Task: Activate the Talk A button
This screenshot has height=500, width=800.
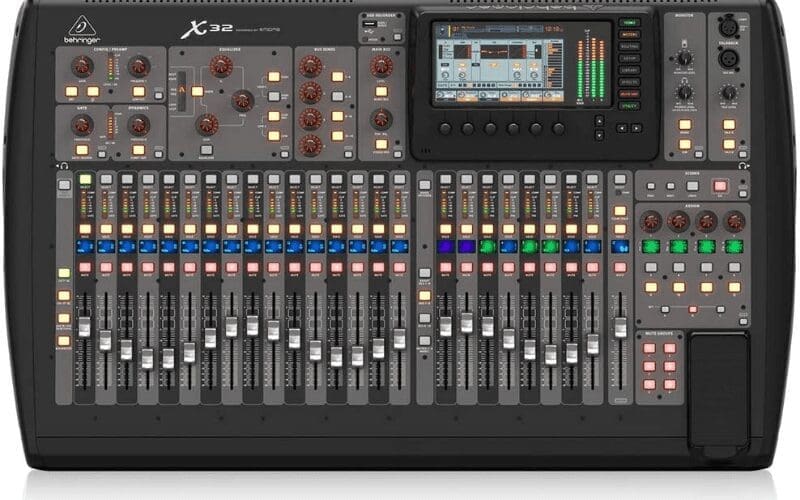Action: [729, 124]
